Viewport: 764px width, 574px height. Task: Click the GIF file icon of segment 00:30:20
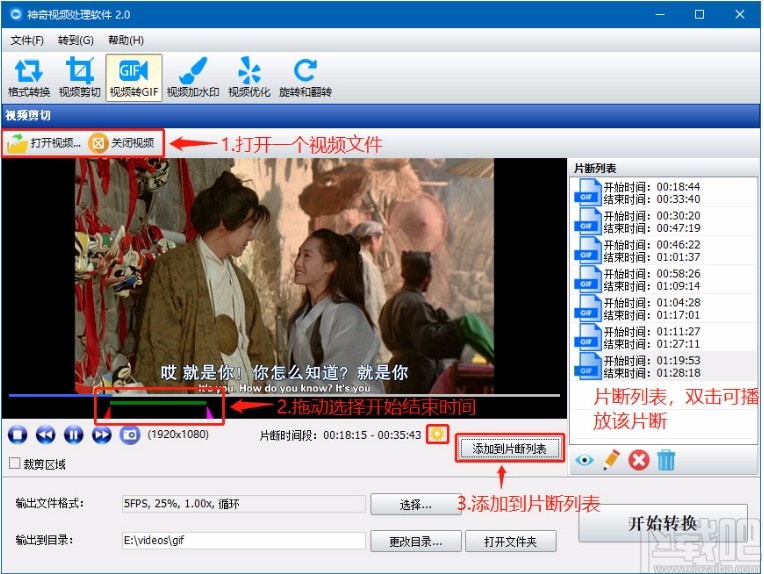pos(588,222)
